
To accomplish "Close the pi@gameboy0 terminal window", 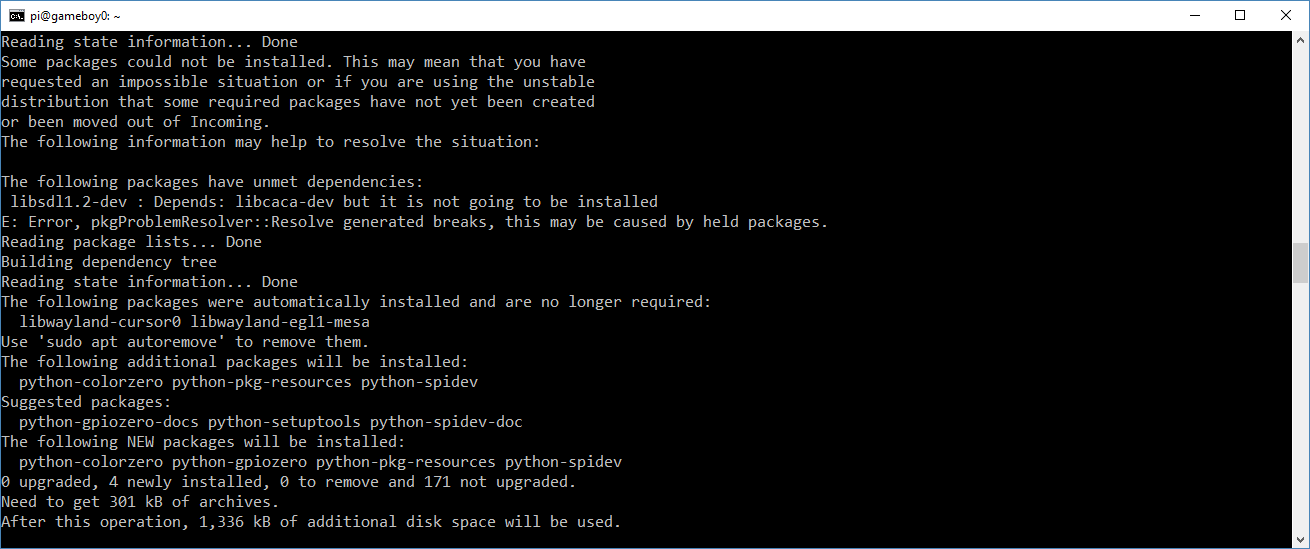I will click(1286, 15).
